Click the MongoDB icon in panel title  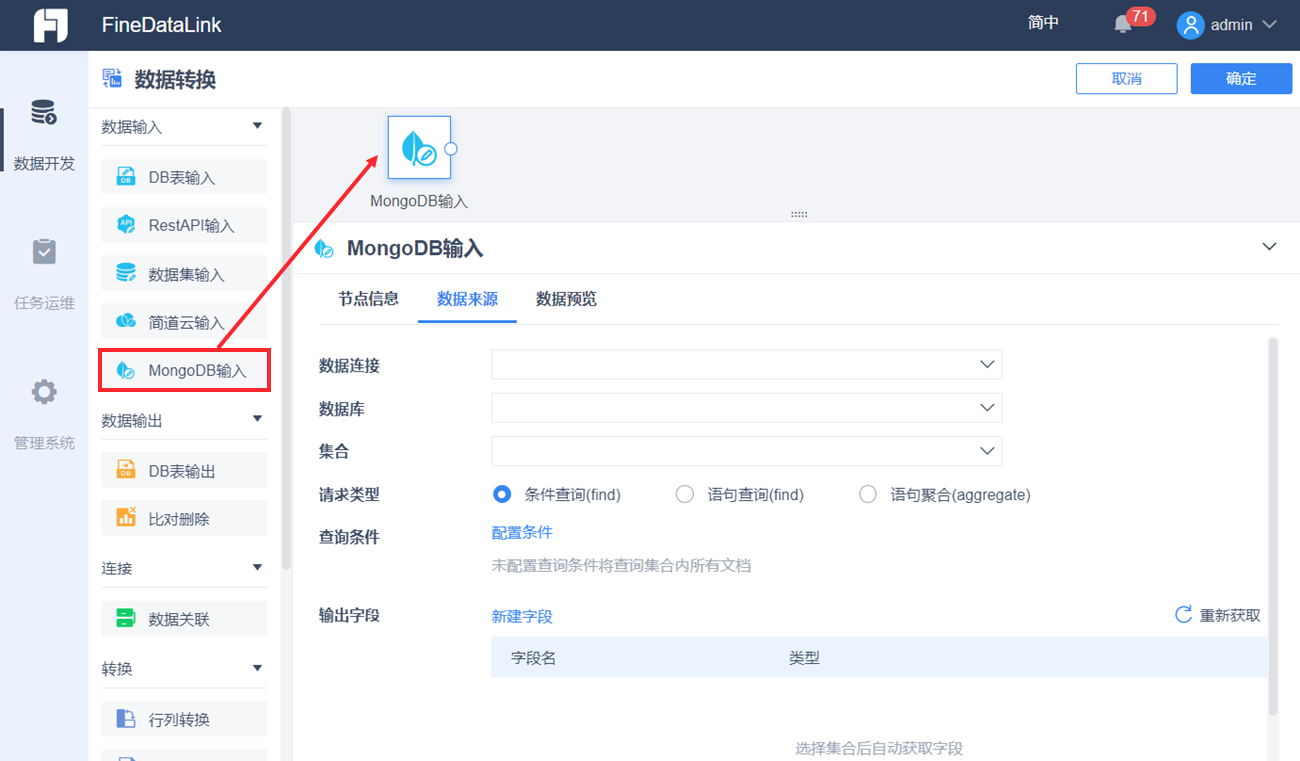click(324, 249)
